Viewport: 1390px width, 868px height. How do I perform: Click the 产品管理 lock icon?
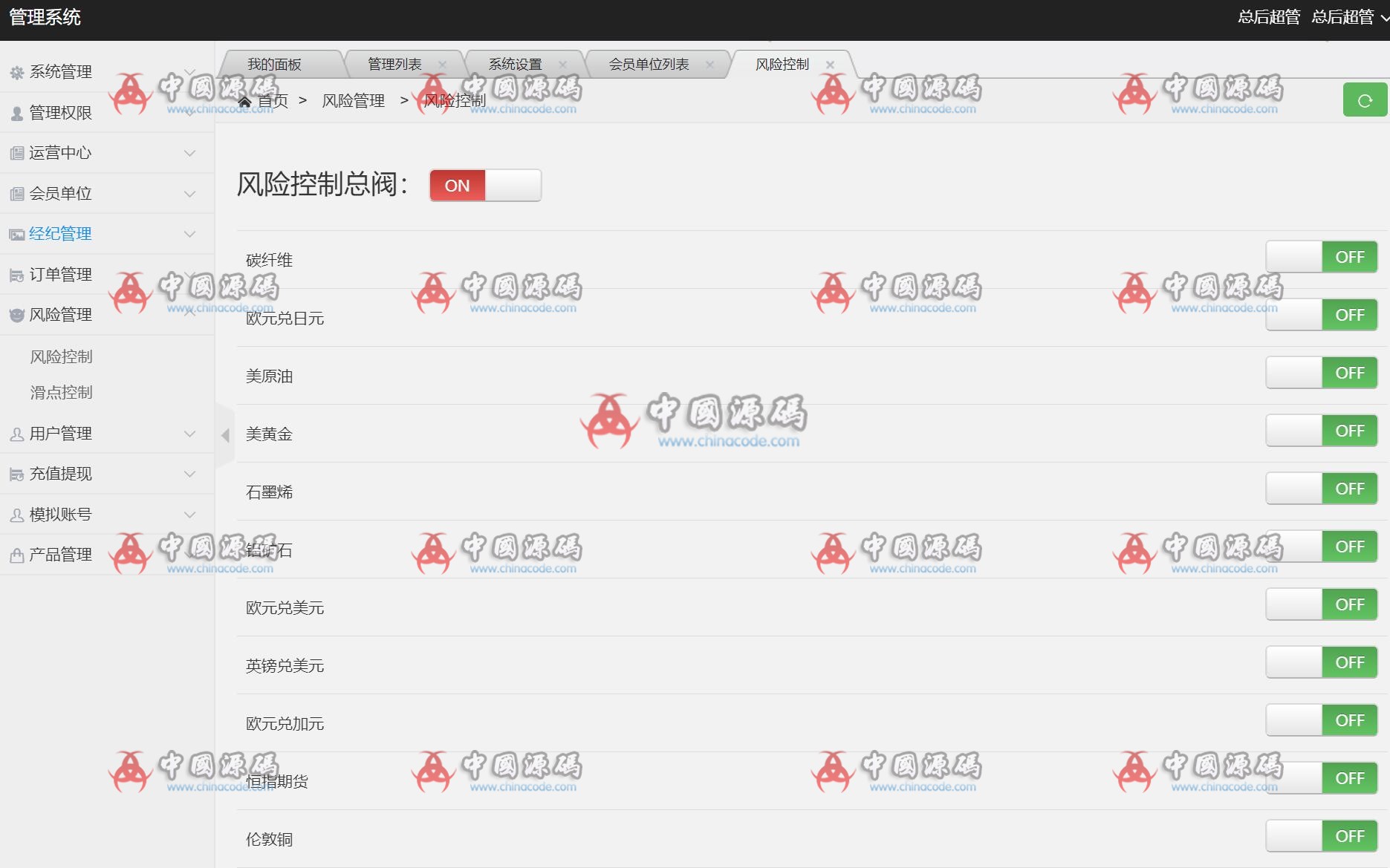[x=17, y=555]
